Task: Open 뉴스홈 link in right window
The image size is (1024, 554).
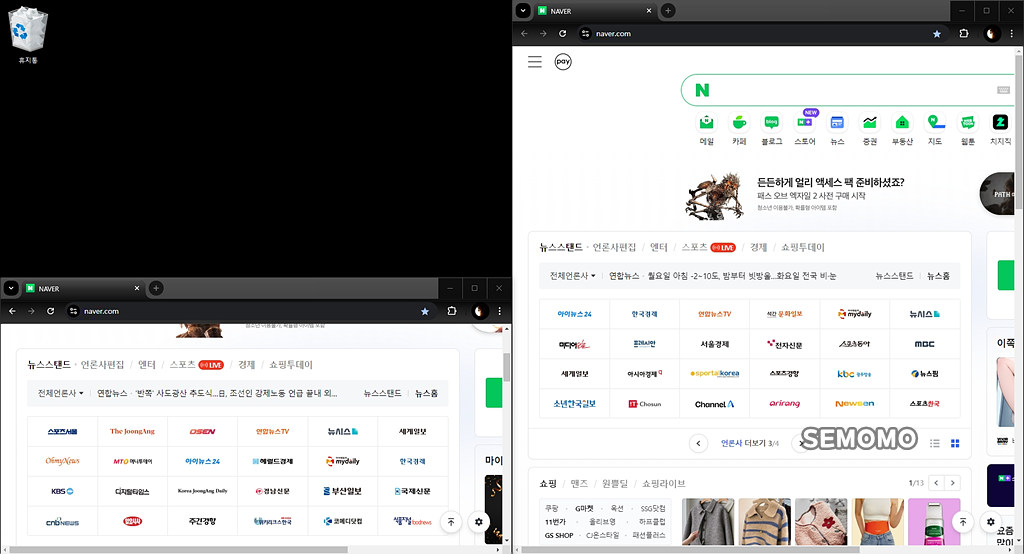Action: pyautogui.click(x=938, y=276)
